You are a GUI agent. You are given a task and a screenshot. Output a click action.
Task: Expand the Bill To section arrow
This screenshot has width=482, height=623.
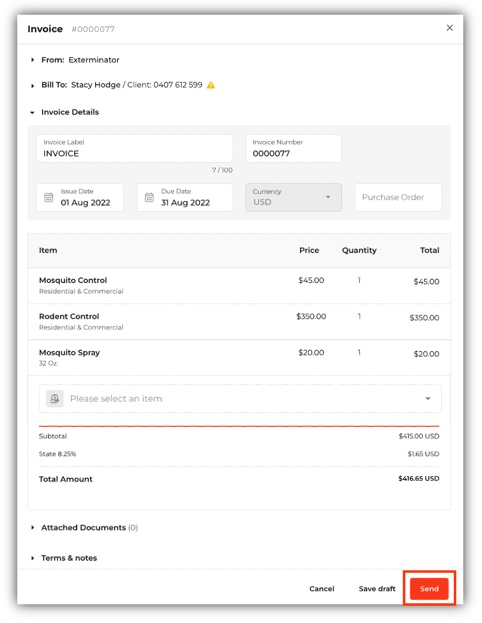33,85
